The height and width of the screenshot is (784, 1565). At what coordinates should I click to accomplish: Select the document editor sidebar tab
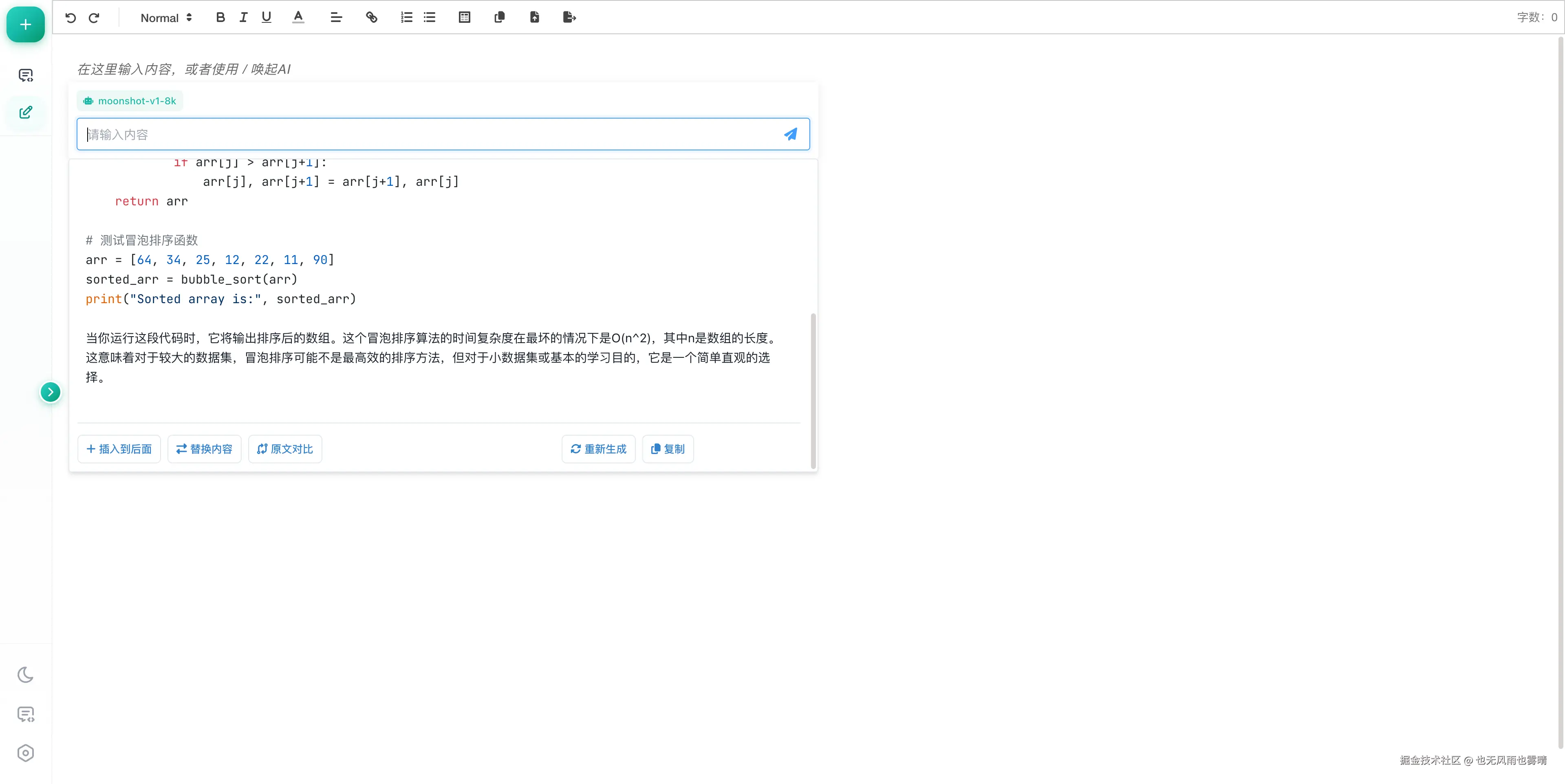click(x=26, y=112)
